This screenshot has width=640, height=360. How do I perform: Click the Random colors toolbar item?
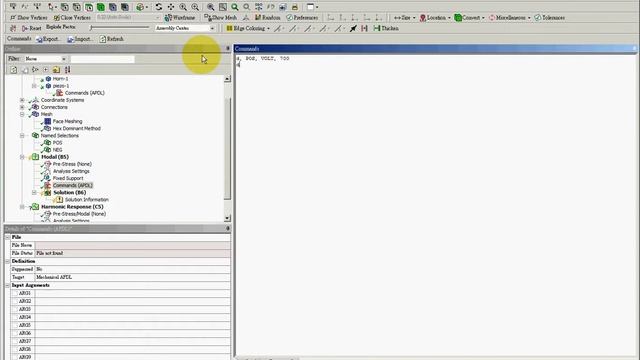click(x=268, y=18)
